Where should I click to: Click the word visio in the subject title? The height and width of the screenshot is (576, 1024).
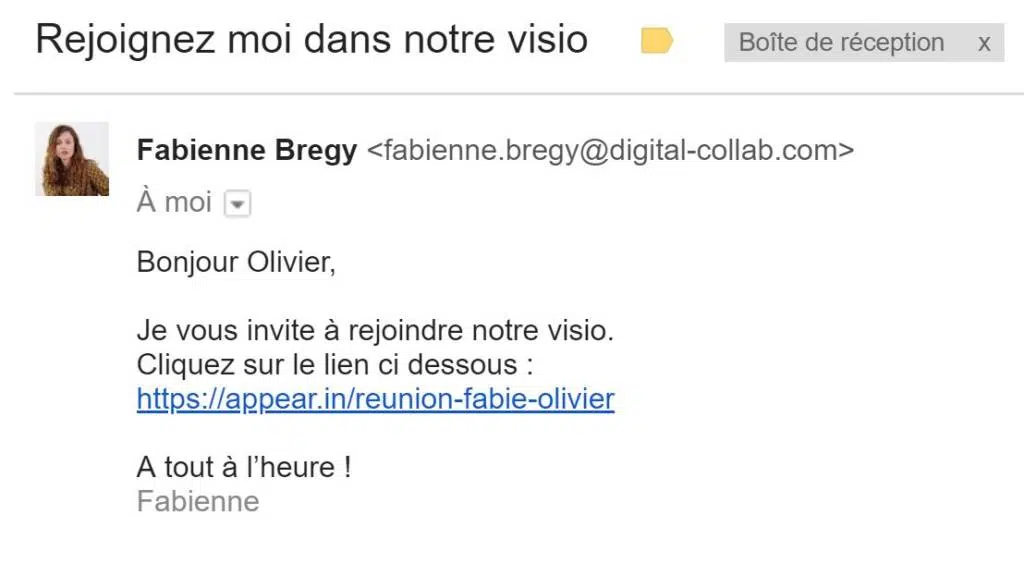click(x=548, y=39)
